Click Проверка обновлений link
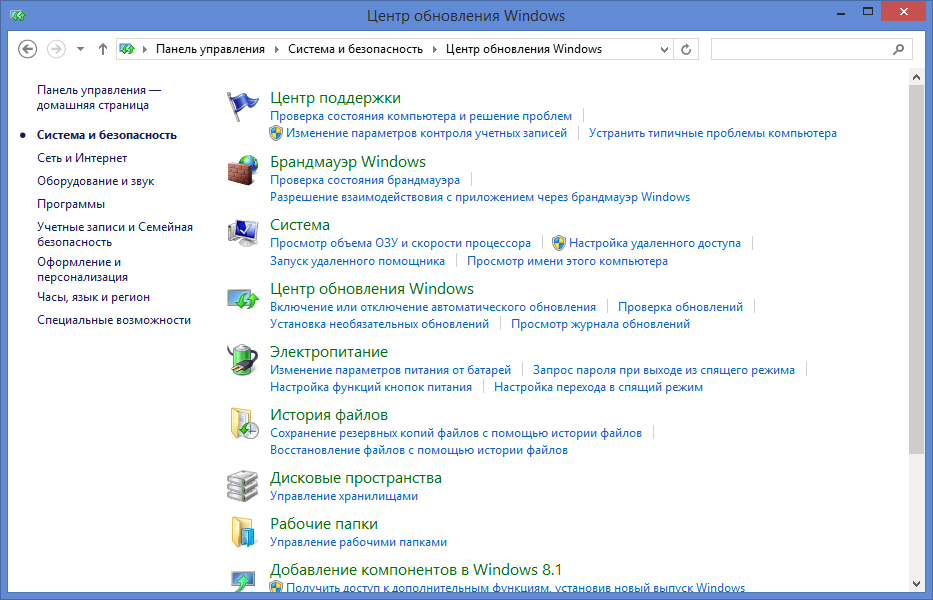 (x=680, y=307)
